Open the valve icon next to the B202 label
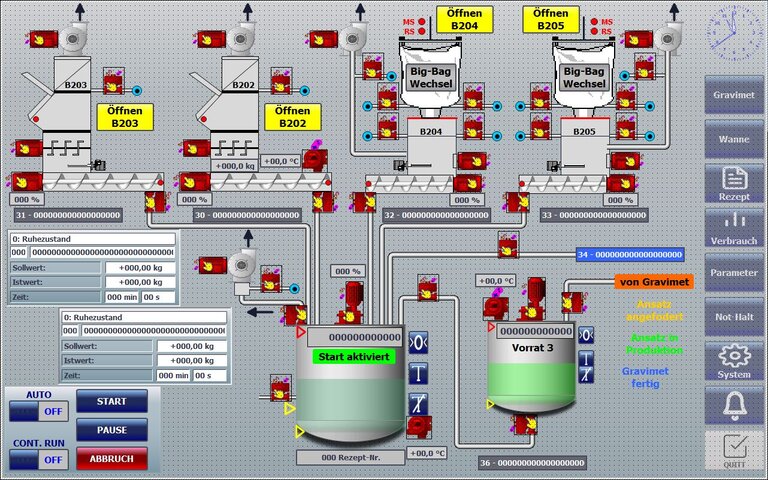 [x=281, y=81]
